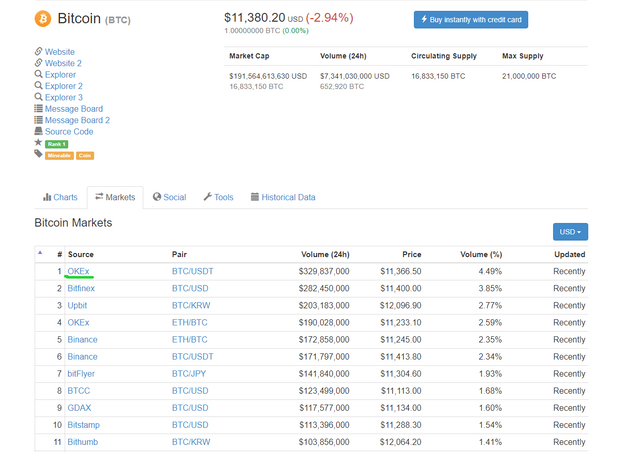Click the calendar icon on Historical Data tab

(x=255, y=197)
